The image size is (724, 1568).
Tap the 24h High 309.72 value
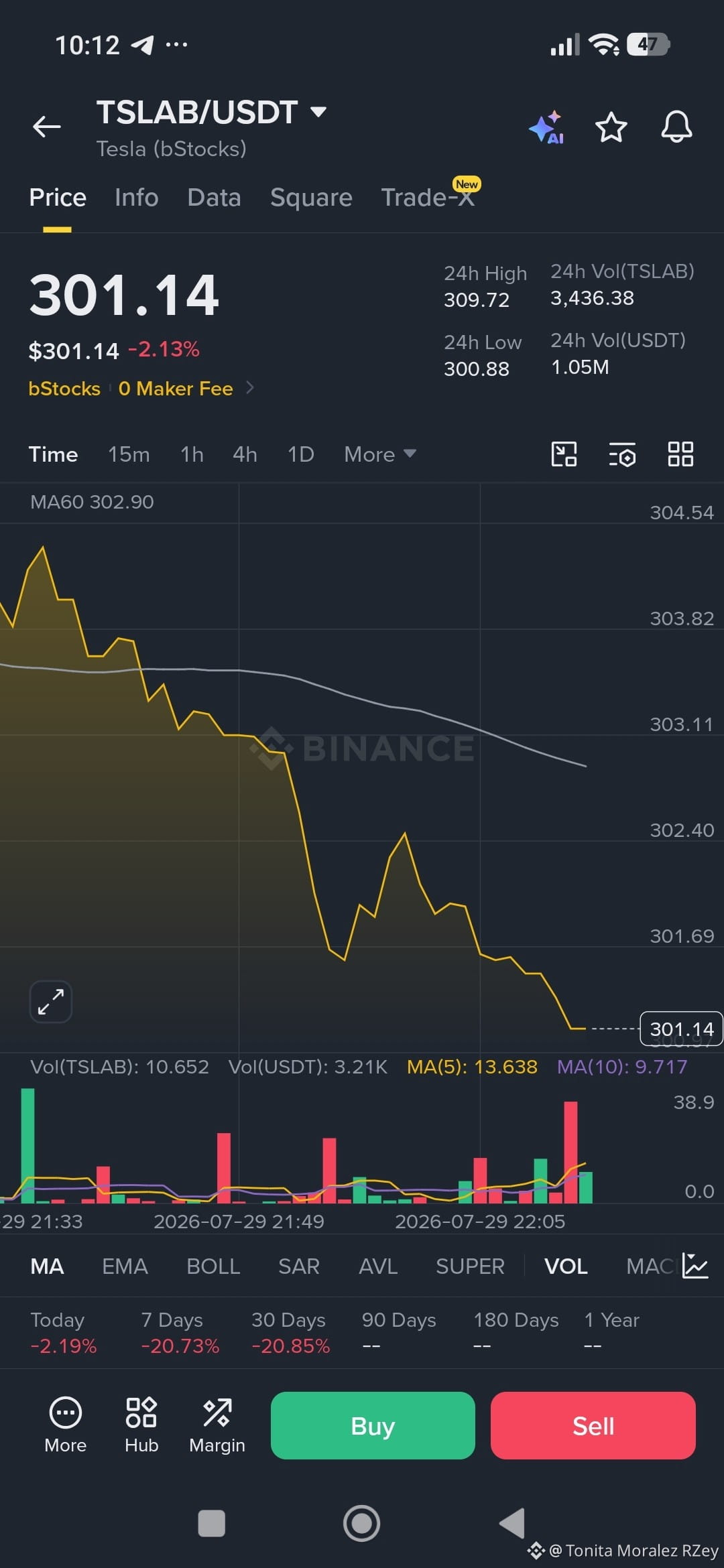click(477, 300)
